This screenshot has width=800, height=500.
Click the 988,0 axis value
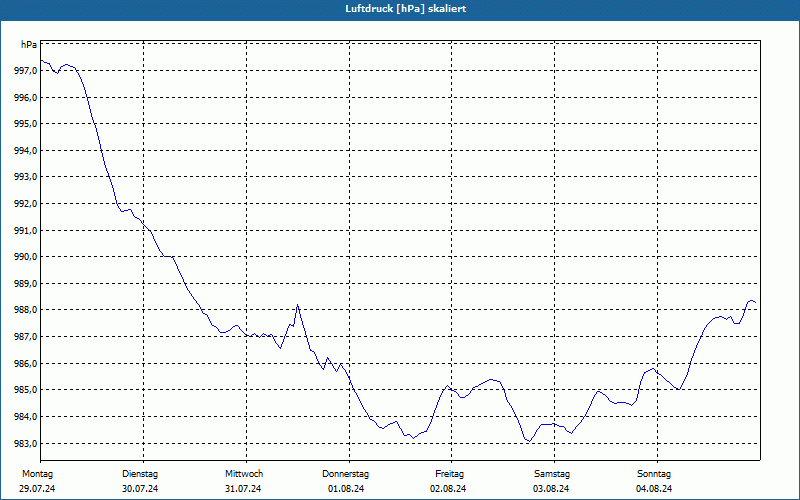click(25, 310)
